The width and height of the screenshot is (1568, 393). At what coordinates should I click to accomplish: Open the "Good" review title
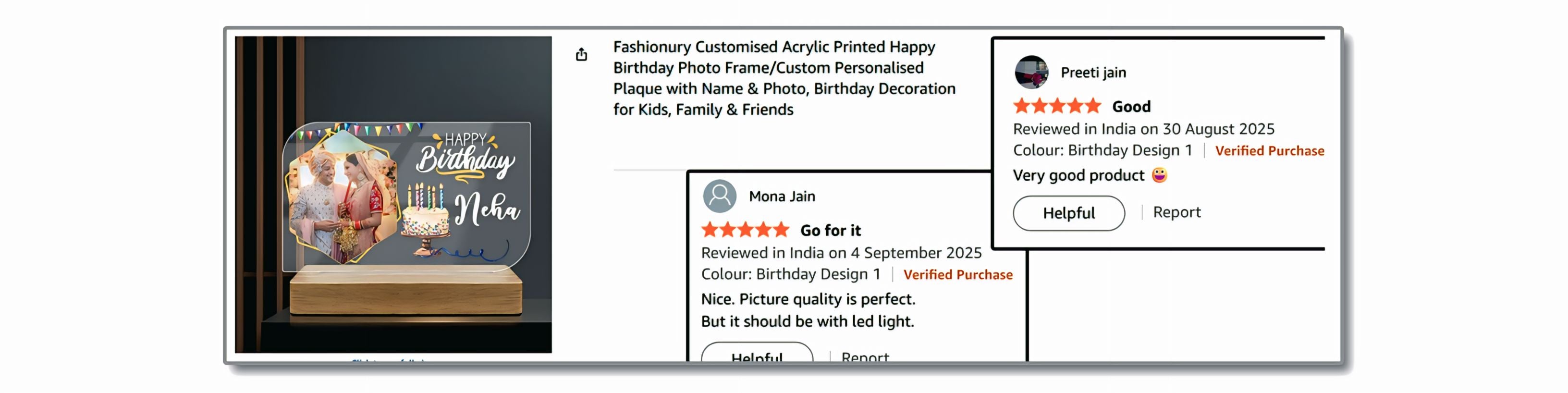[x=1131, y=107]
